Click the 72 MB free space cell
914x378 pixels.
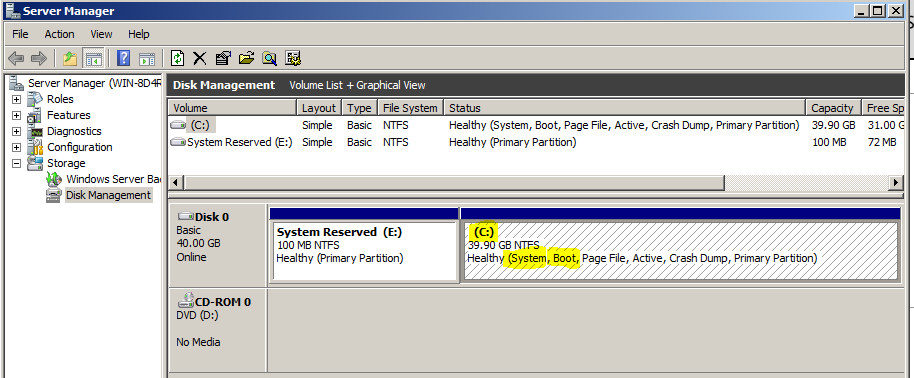(881, 142)
